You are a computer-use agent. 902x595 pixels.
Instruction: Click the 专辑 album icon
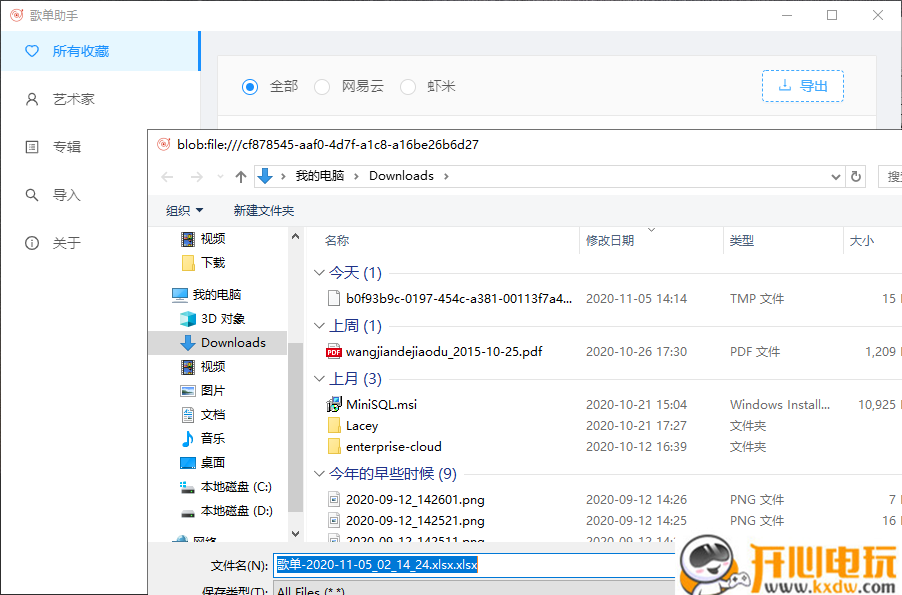tap(32, 147)
